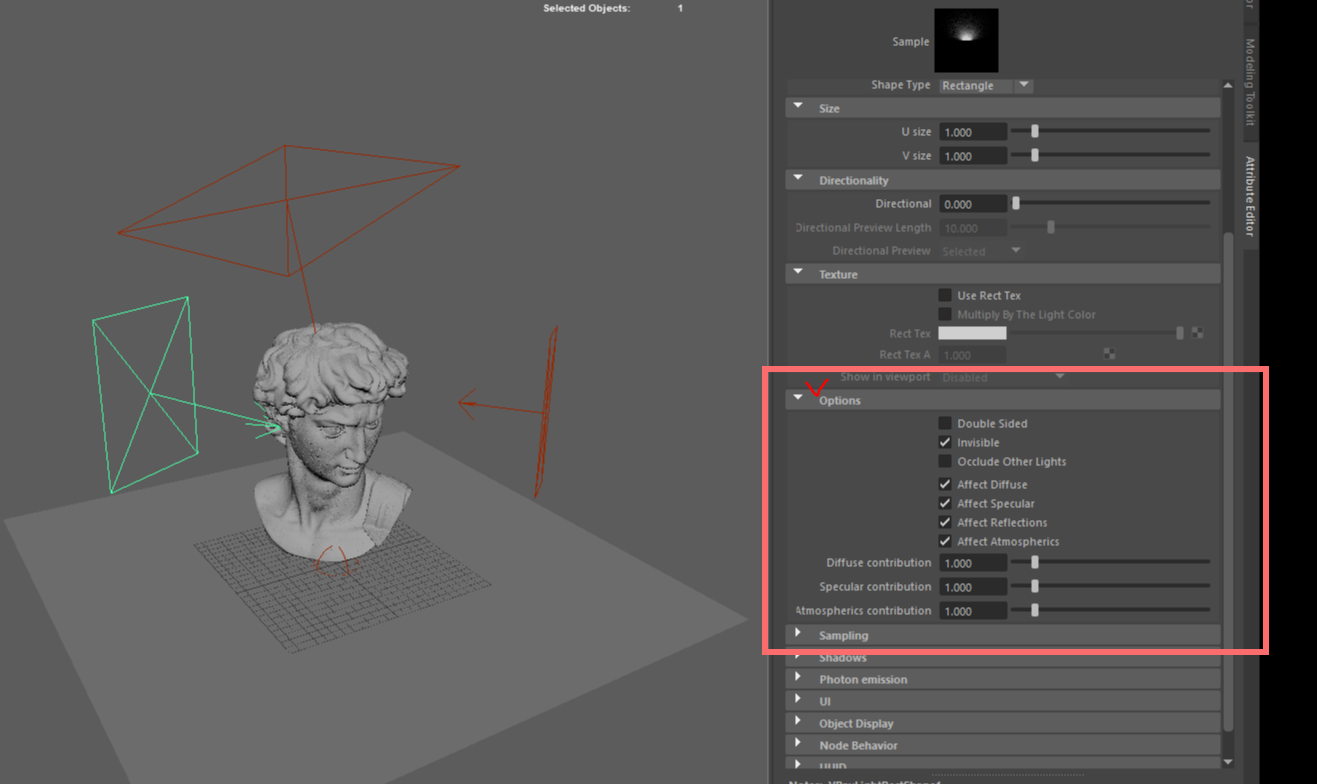Click the V size value field
Viewport: 1317px width, 784px height.
[973, 156]
